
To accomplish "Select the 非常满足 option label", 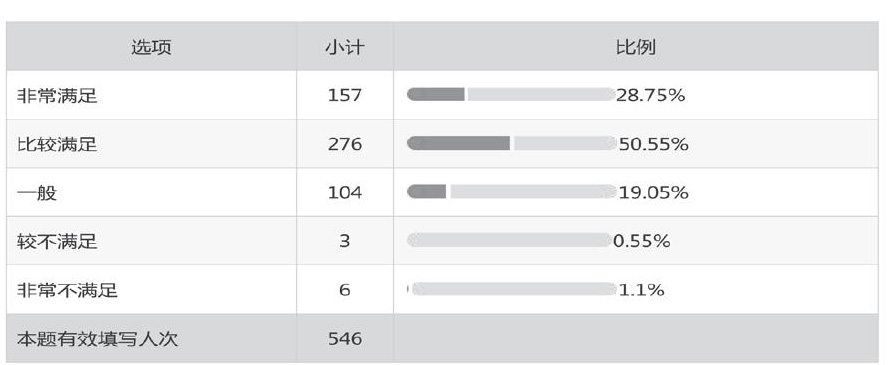I will [57, 95].
